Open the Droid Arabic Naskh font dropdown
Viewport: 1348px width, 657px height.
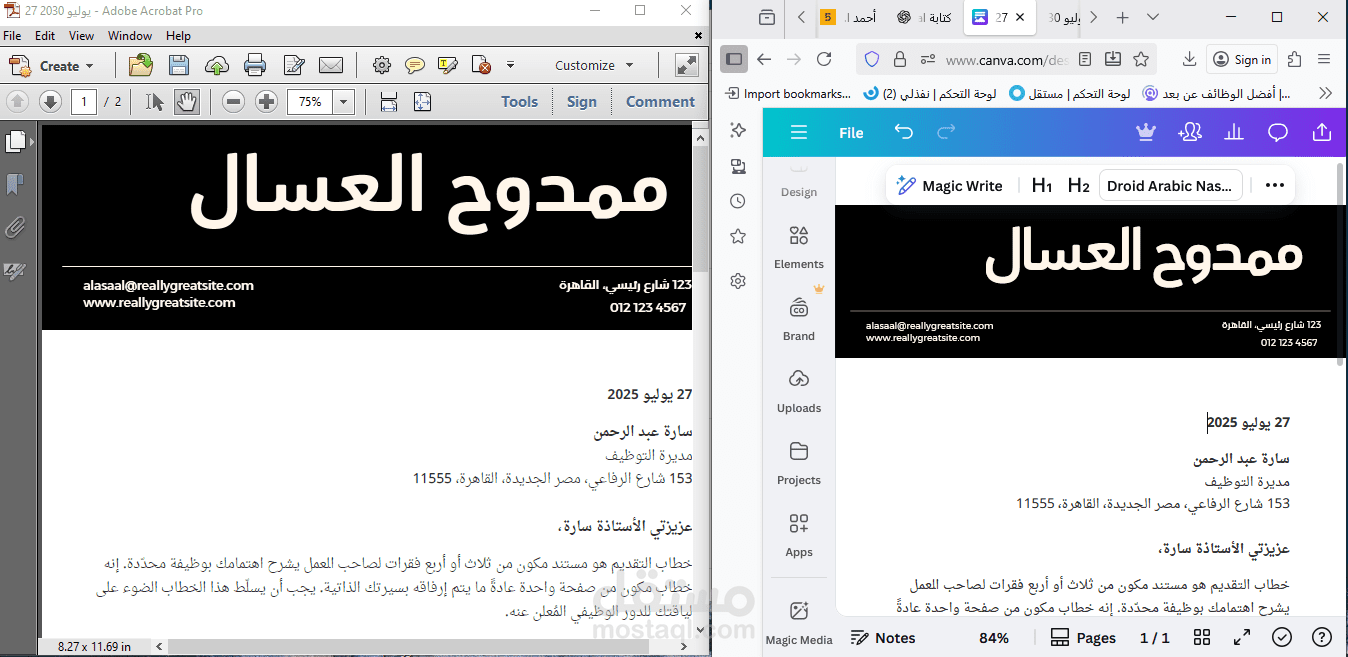pyautogui.click(x=1171, y=185)
